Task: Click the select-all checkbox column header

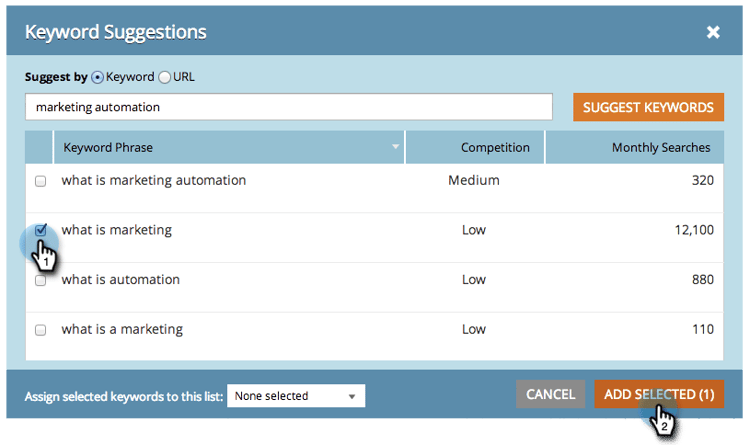Action: coord(40,148)
